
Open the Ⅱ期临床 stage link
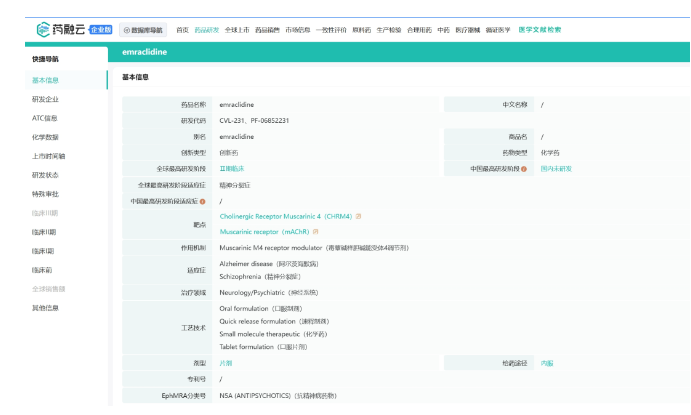click(231, 169)
